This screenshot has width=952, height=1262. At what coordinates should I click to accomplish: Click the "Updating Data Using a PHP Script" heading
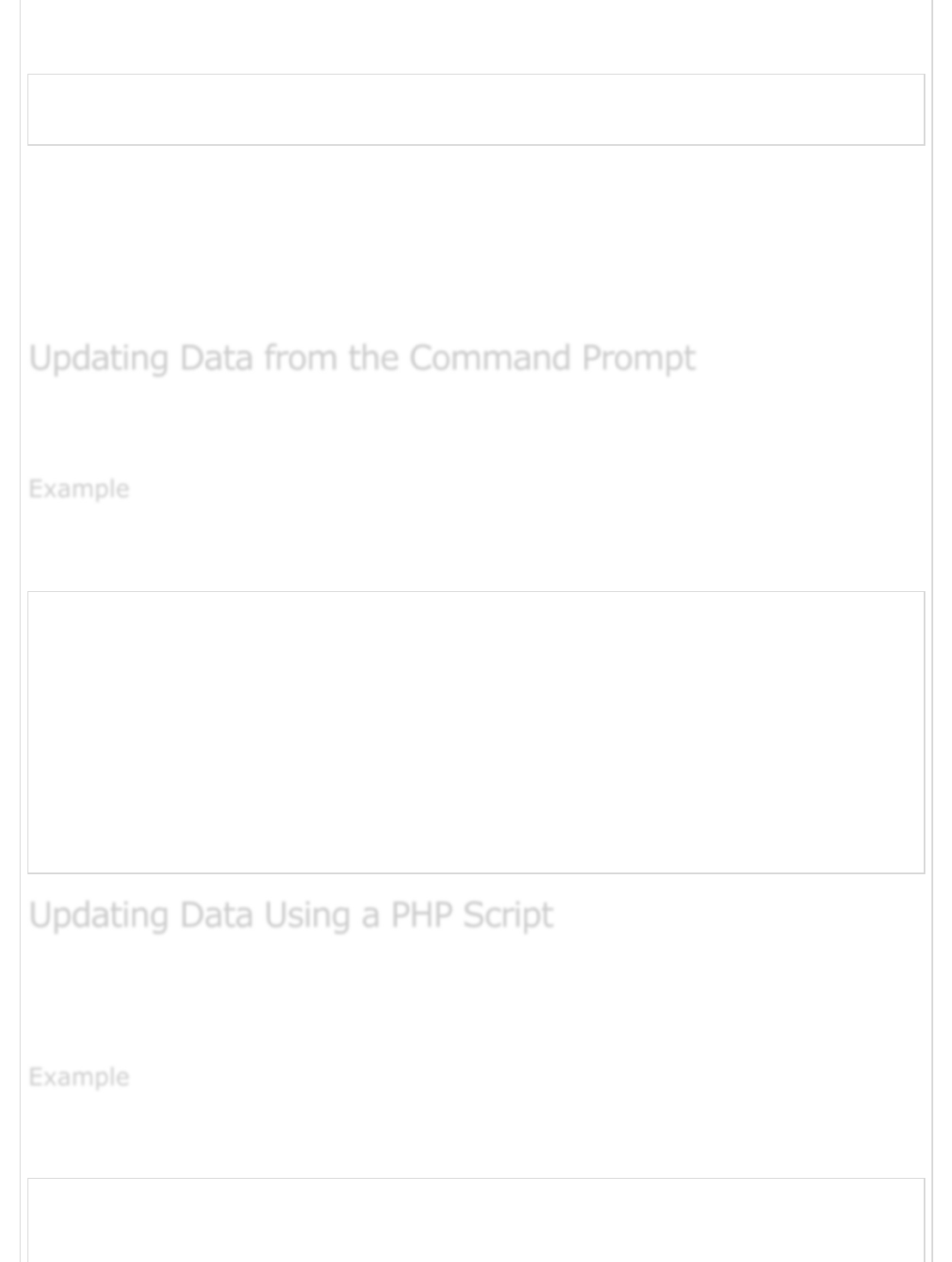tap(291, 915)
